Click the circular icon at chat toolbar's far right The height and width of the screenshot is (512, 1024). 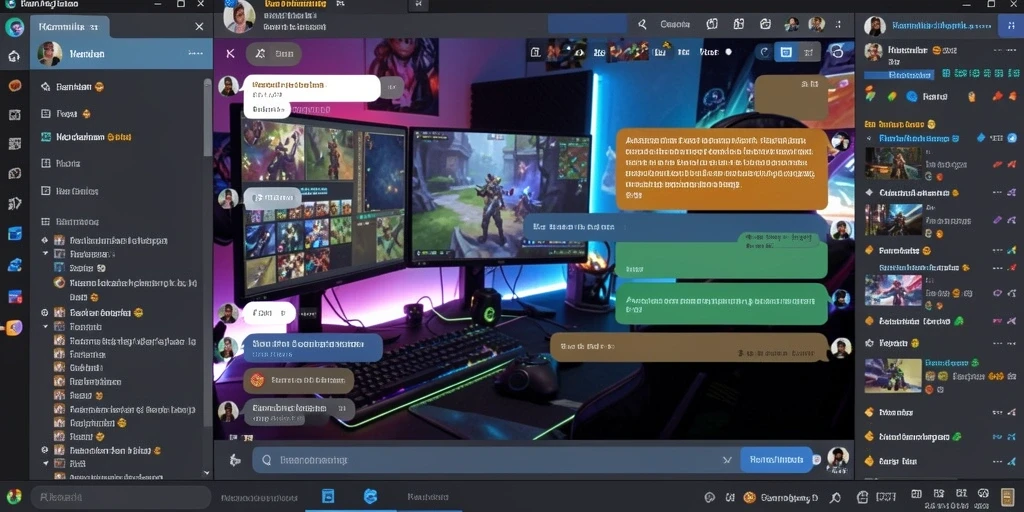click(x=837, y=52)
